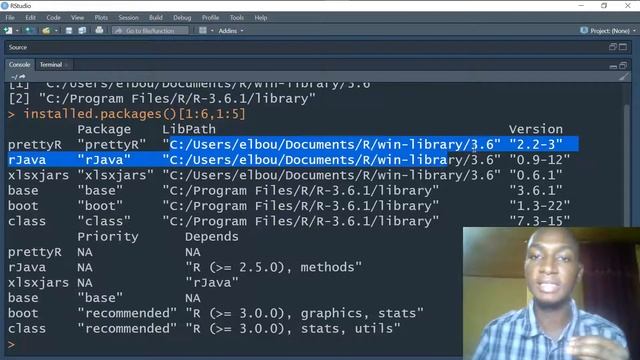
Task: Expand the recent files dropdown arrow
Action: coord(56,31)
